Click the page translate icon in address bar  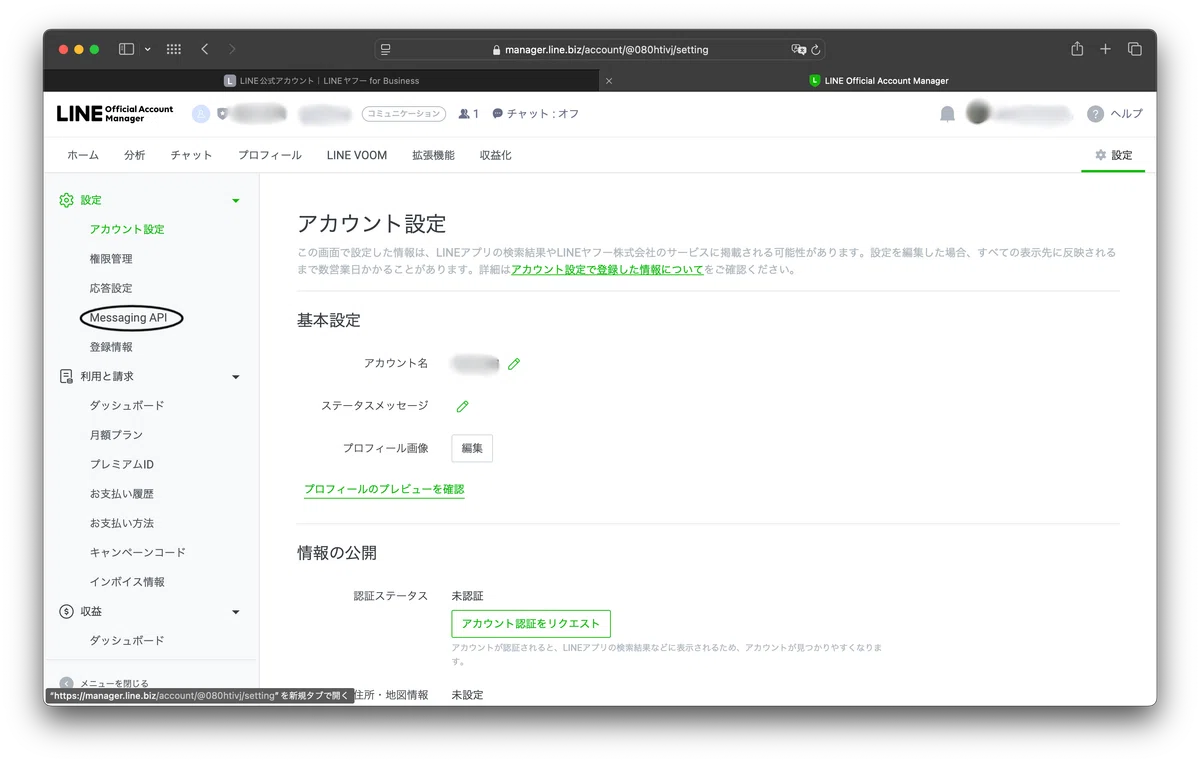click(798, 49)
